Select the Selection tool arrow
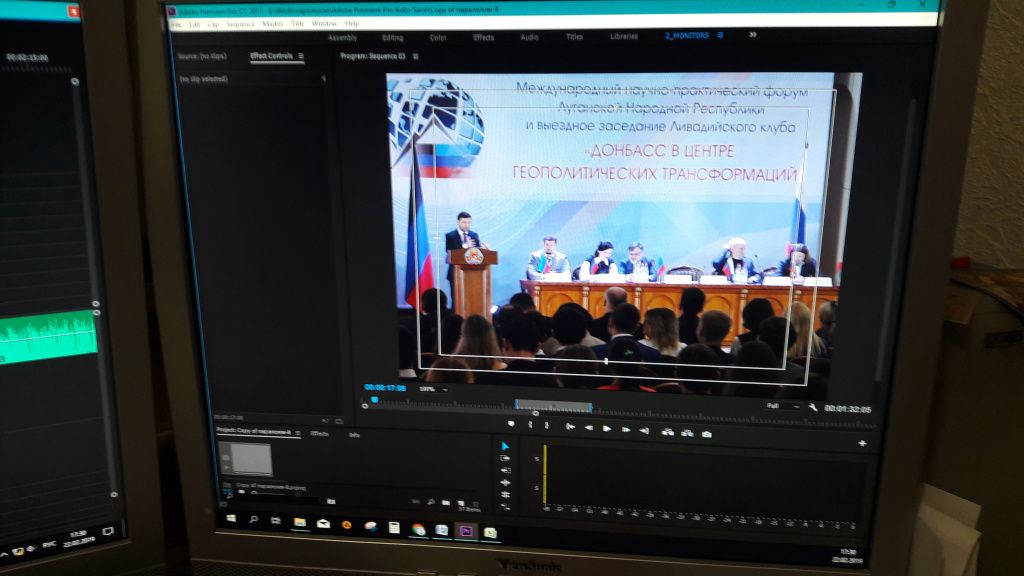 tap(505, 447)
